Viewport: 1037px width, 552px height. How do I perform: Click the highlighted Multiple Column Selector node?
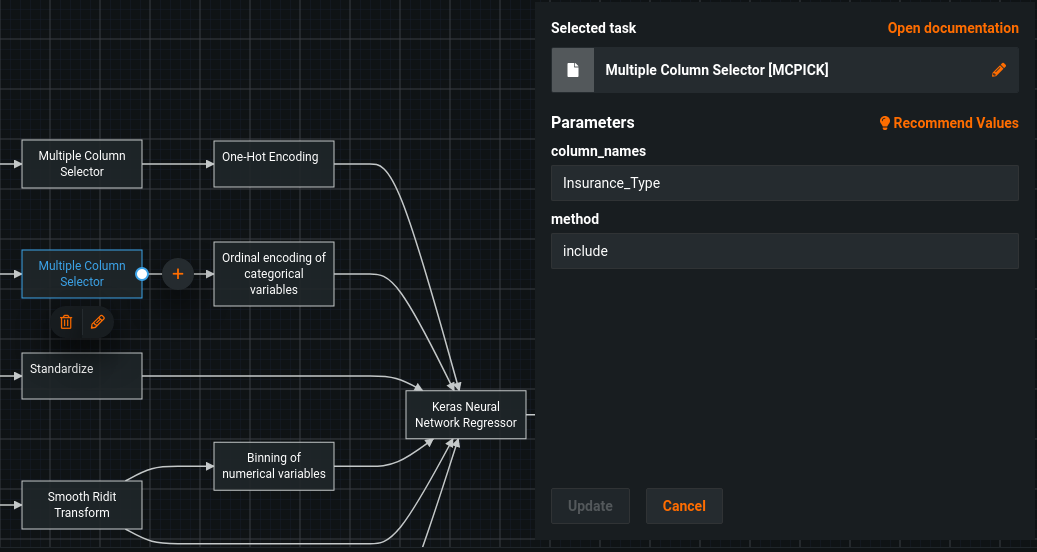[x=82, y=274]
